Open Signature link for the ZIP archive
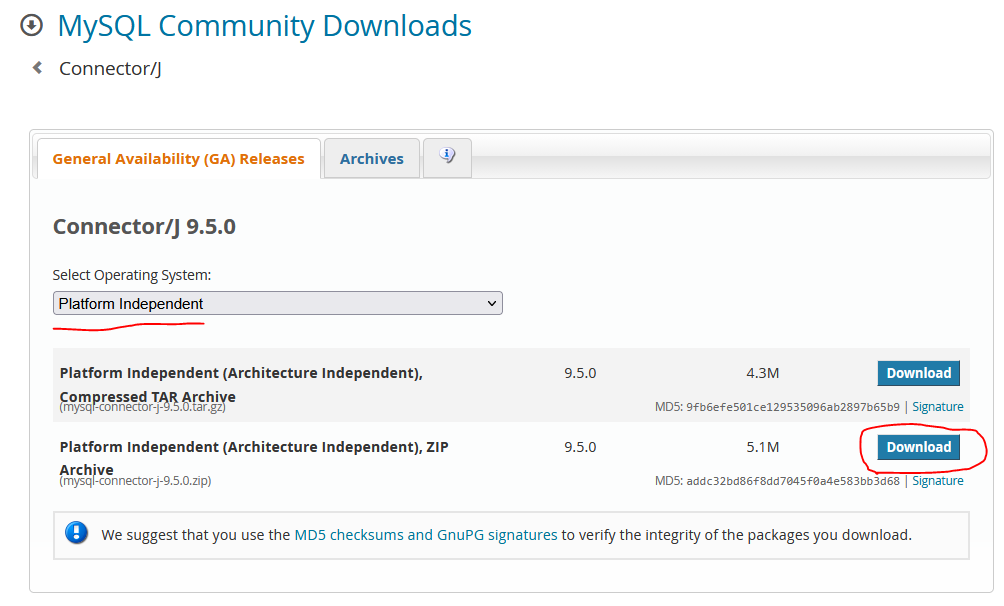This screenshot has width=1004, height=606. [x=937, y=481]
